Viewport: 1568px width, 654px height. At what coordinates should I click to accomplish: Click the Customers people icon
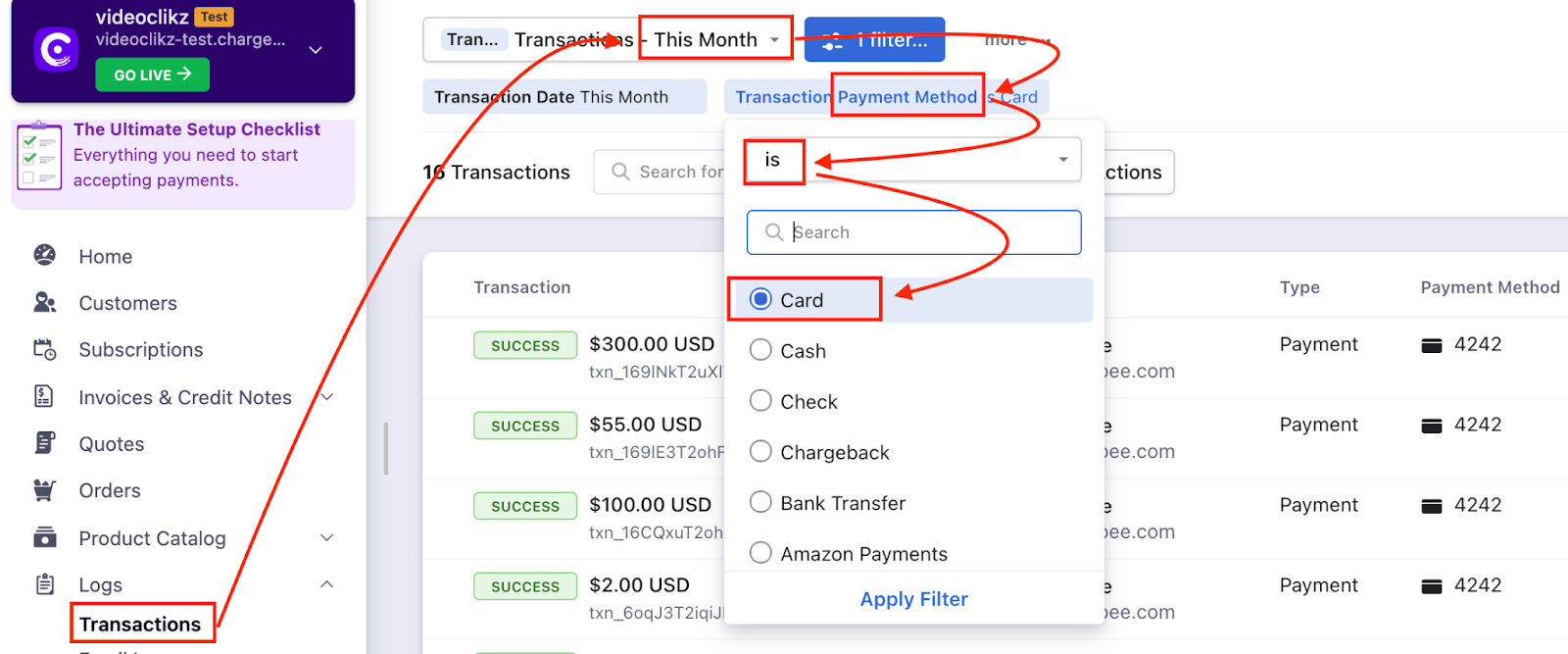(x=45, y=303)
